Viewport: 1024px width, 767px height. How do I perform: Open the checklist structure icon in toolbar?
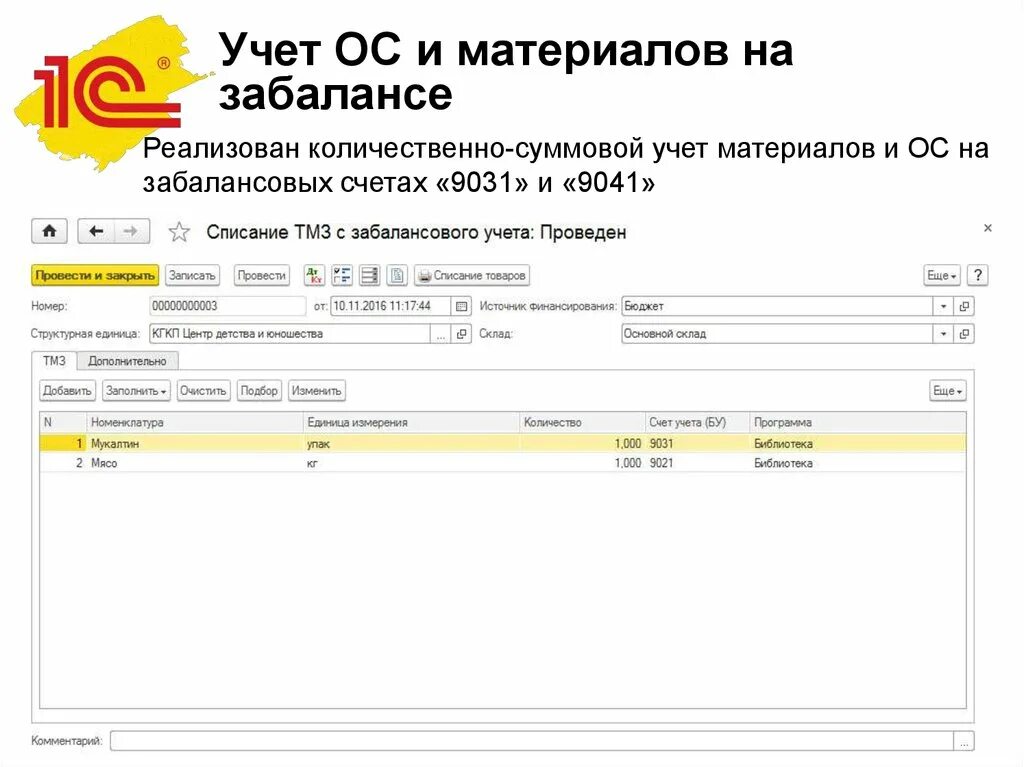click(342, 276)
